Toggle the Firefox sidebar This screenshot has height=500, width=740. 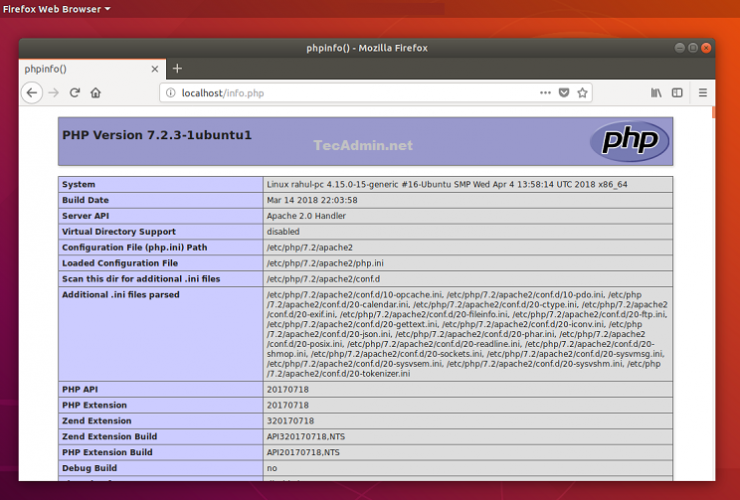[677, 93]
